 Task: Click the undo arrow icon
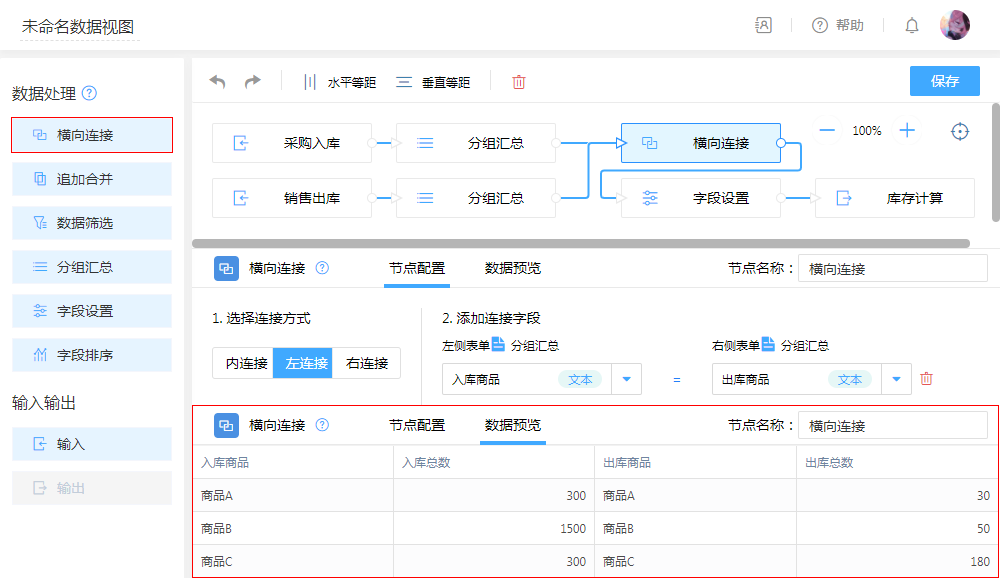(217, 82)
